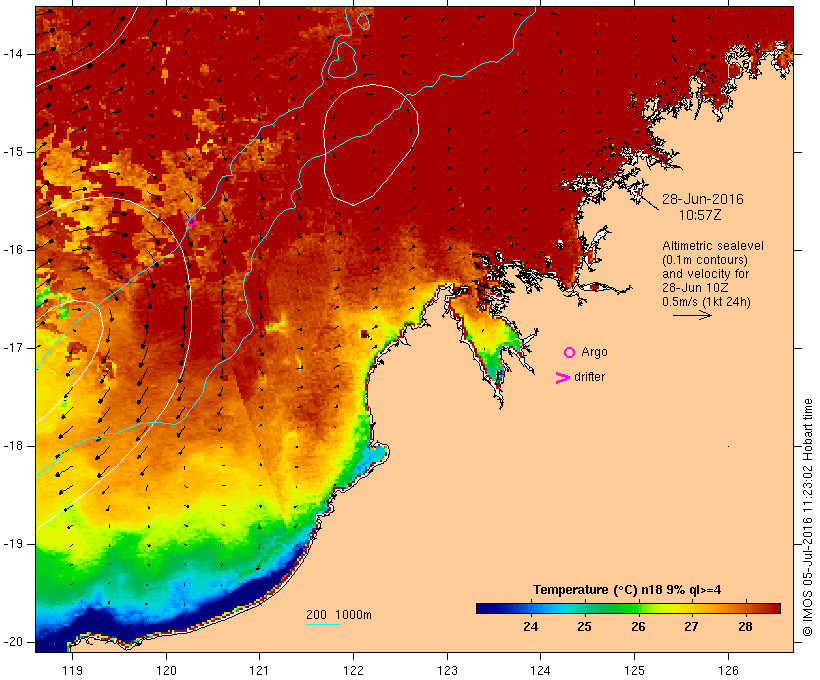This screenshot has height=680, width=820.
Task: Click the latitude axis label '-14'
Action: click(x=13, y=54)
